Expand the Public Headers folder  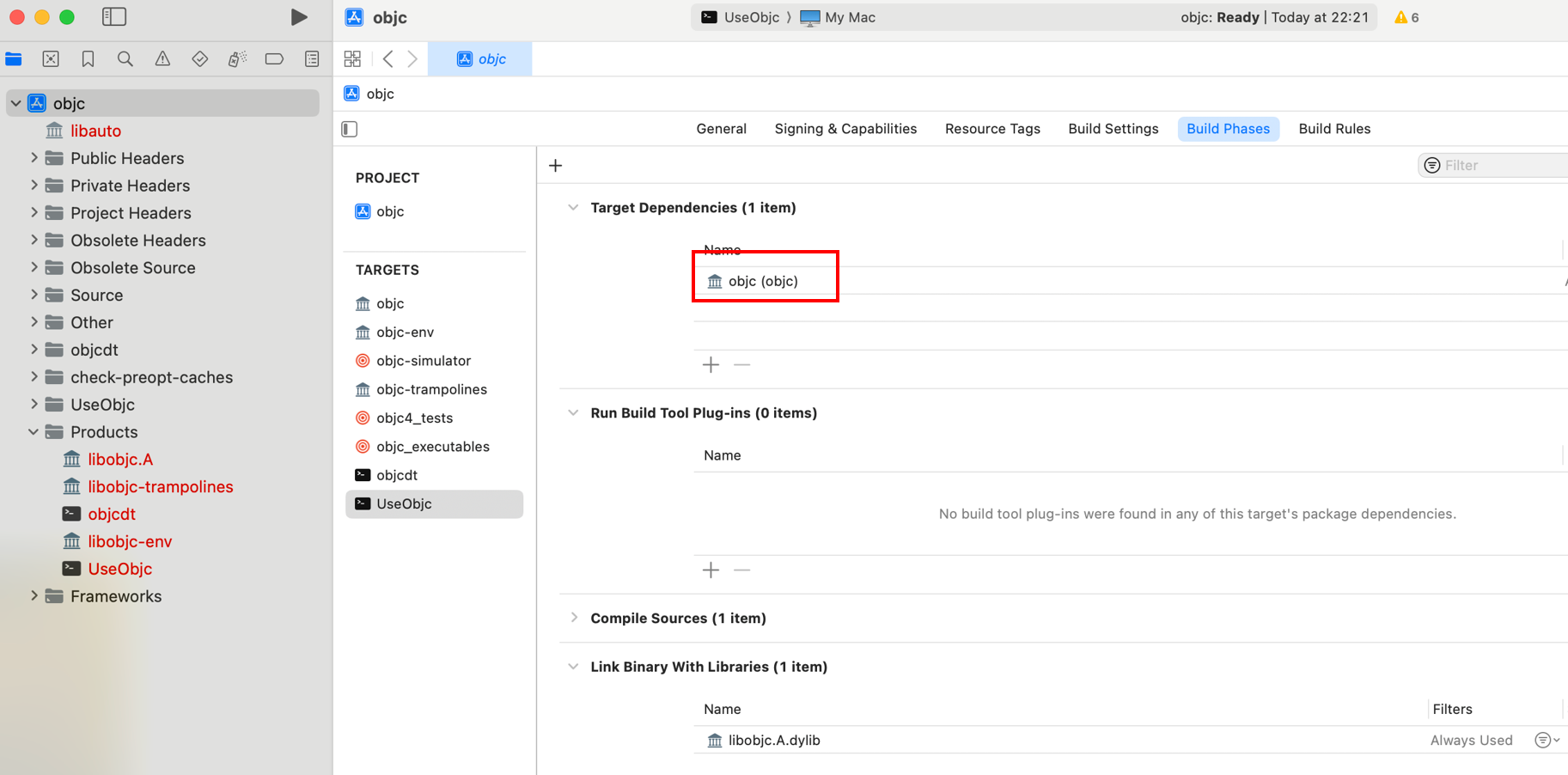[34, 158]
